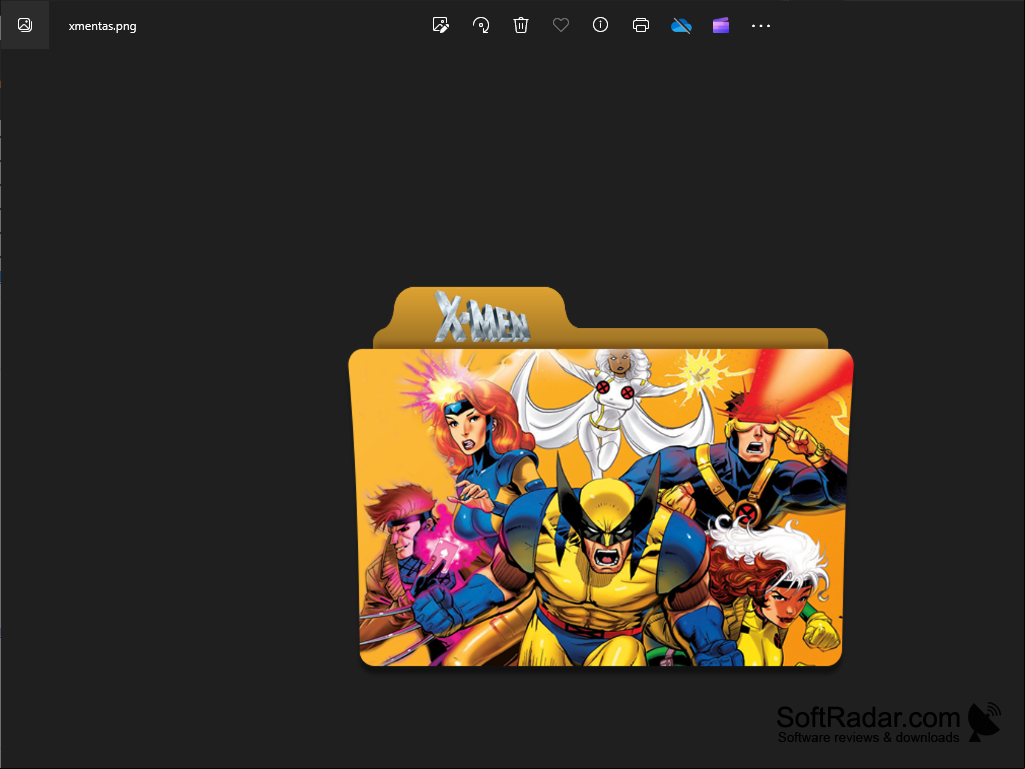The width and height of the screenshot is (1025, 769).
Task: Delete the image with the trash icon
Action: pyautogui.click(x=521, y=26)
